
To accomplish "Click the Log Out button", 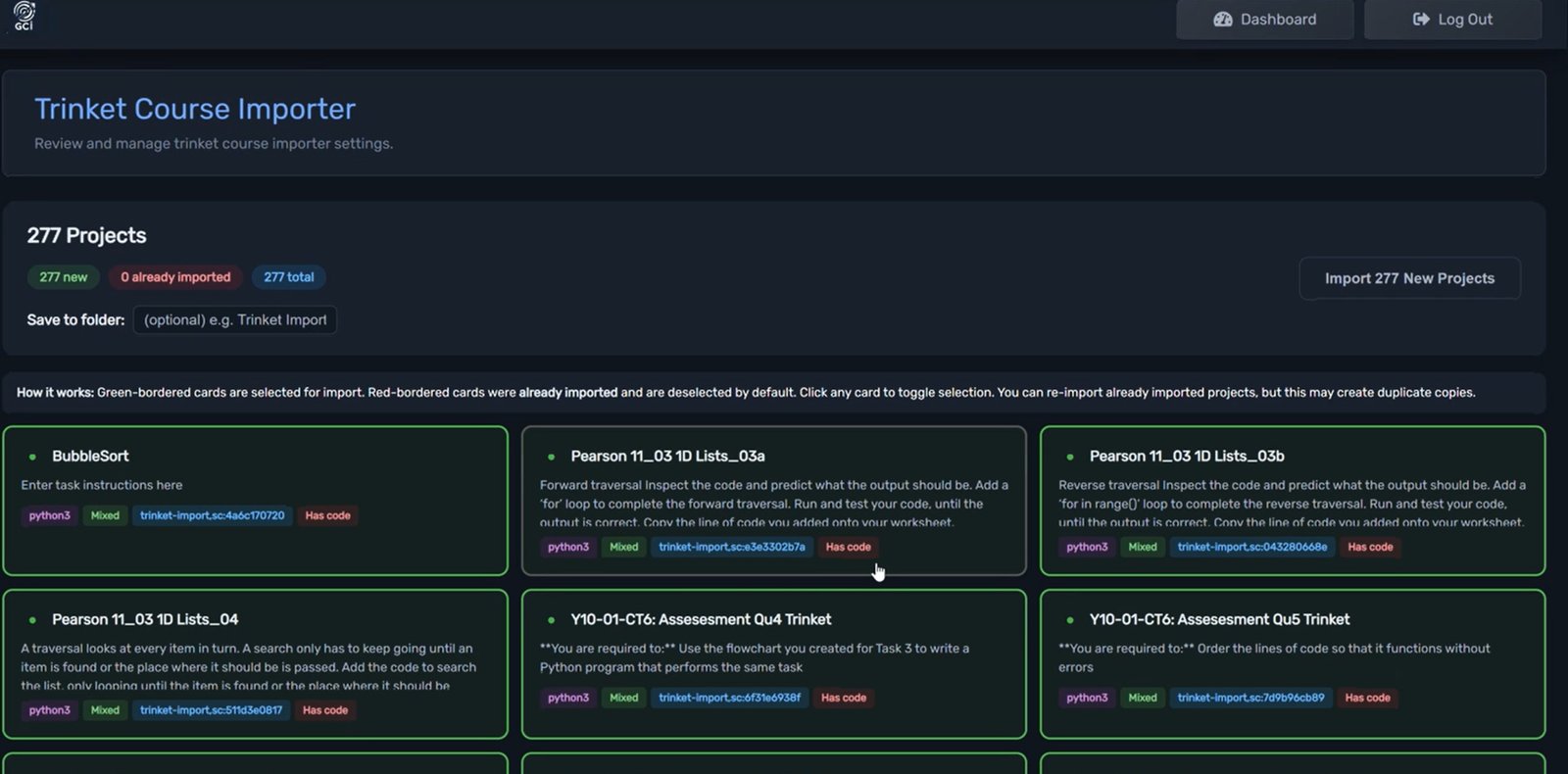I will [1452, 20].
